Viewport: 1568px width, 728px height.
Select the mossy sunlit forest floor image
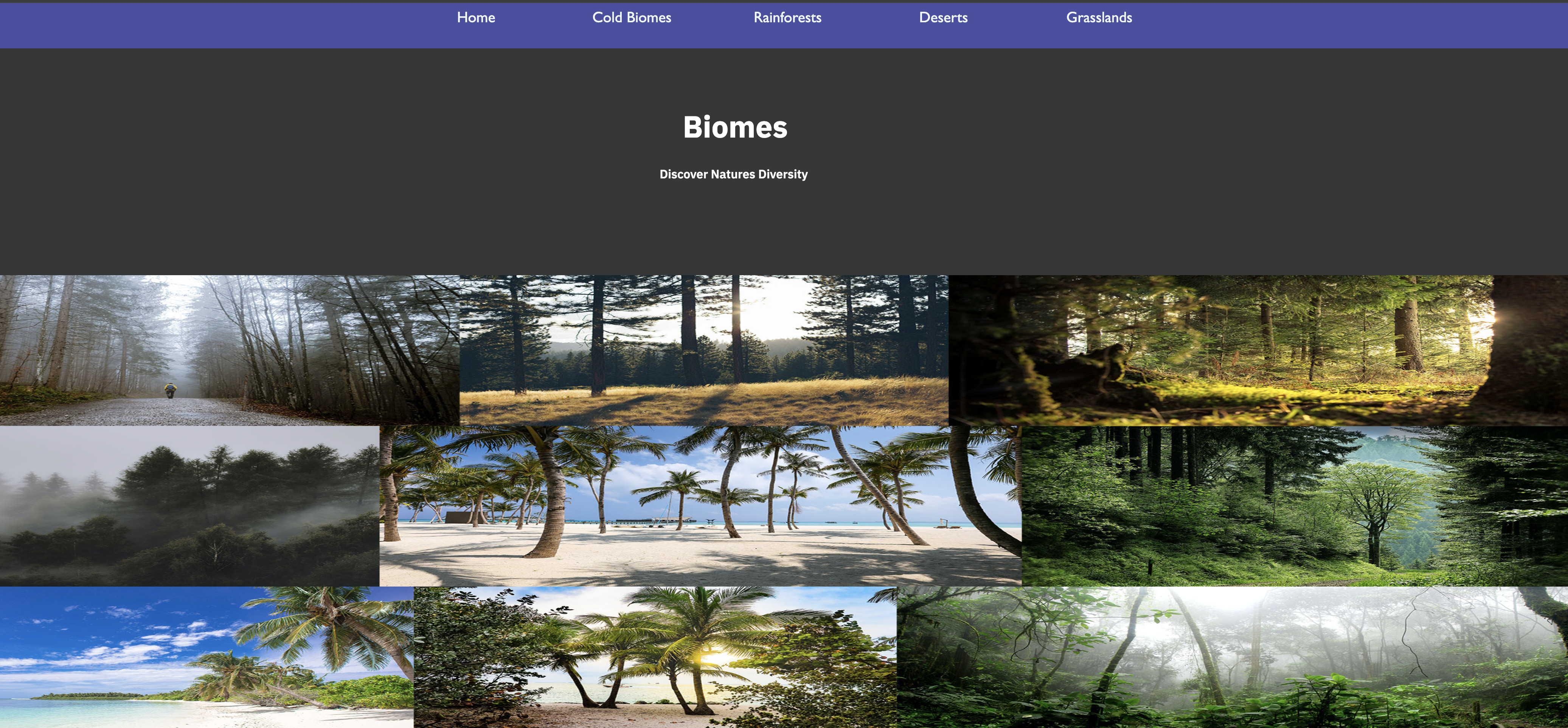point(1258,350)
